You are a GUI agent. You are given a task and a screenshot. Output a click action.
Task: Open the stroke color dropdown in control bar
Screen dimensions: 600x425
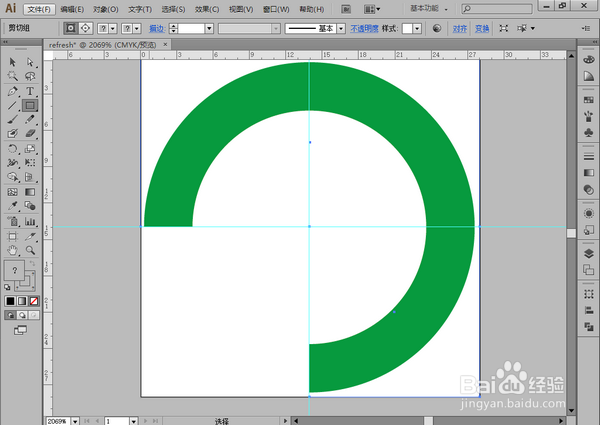(137, 28)
